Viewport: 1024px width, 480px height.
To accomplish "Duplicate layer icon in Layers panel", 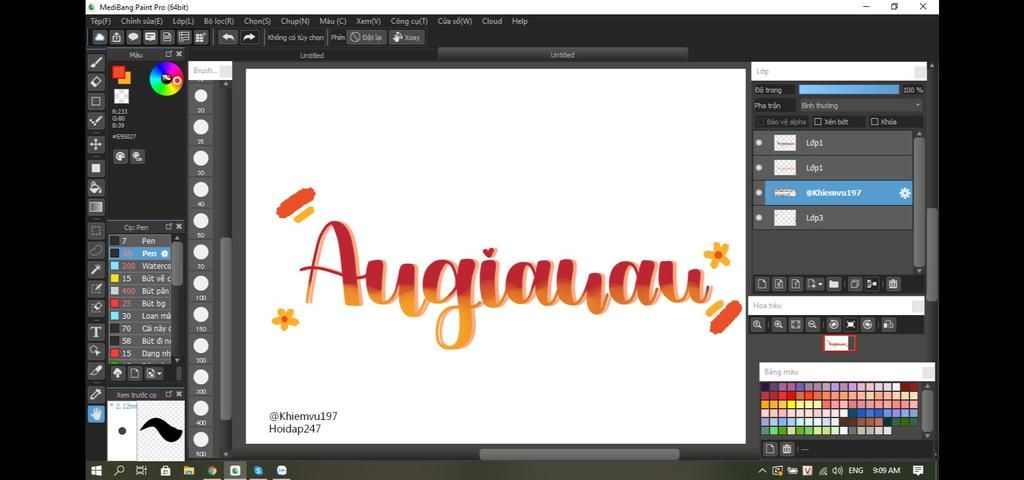I will point(855,284).
